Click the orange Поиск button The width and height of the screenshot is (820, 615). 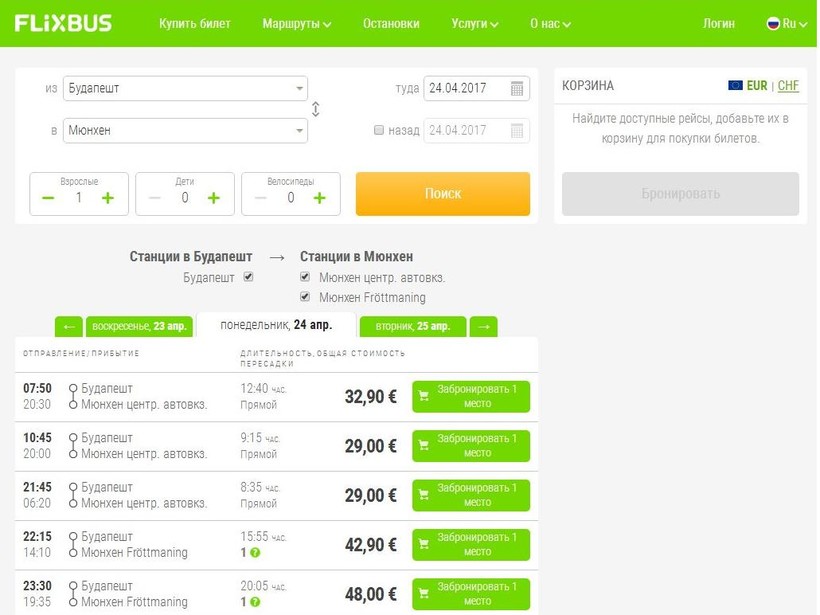coord(443,193)
